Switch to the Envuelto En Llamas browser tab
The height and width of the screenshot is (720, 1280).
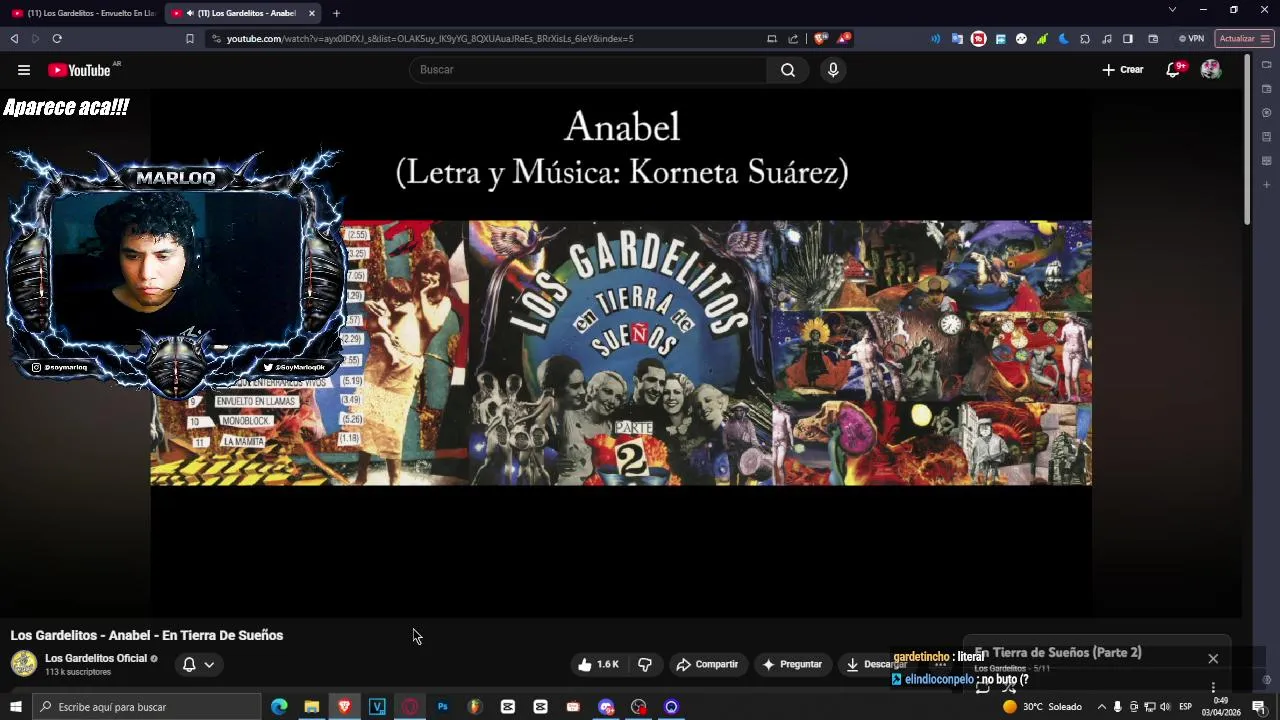[x=82, y=13]
